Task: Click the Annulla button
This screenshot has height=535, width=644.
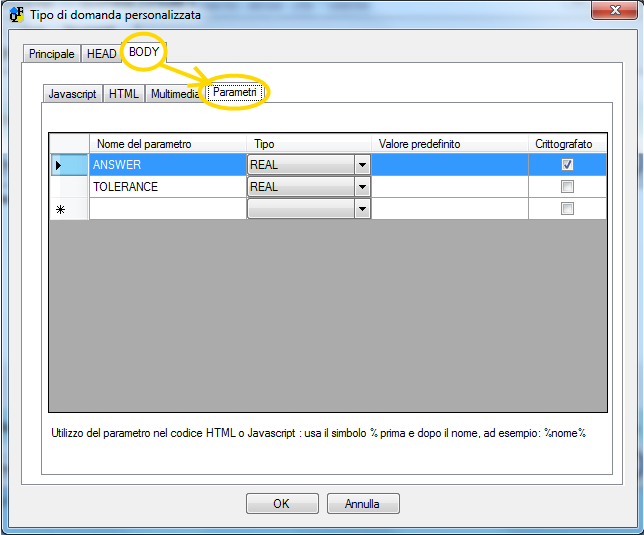Action: pos(362,504)
